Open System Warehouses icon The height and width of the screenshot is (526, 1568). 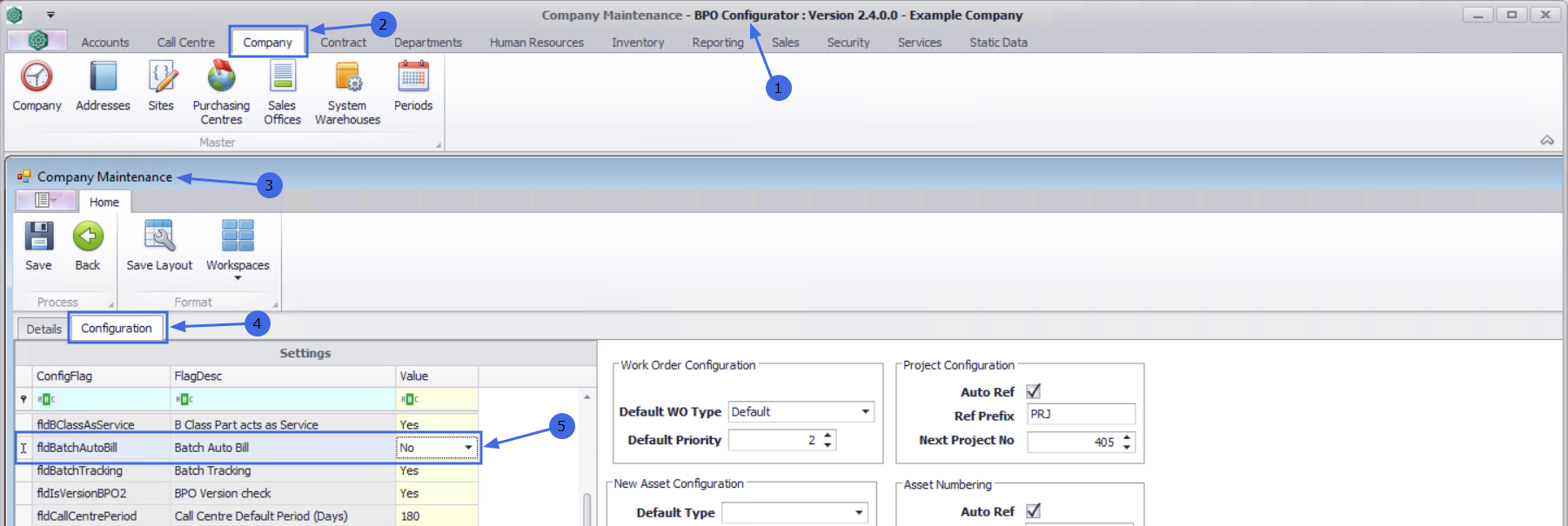tap(348, 77)
